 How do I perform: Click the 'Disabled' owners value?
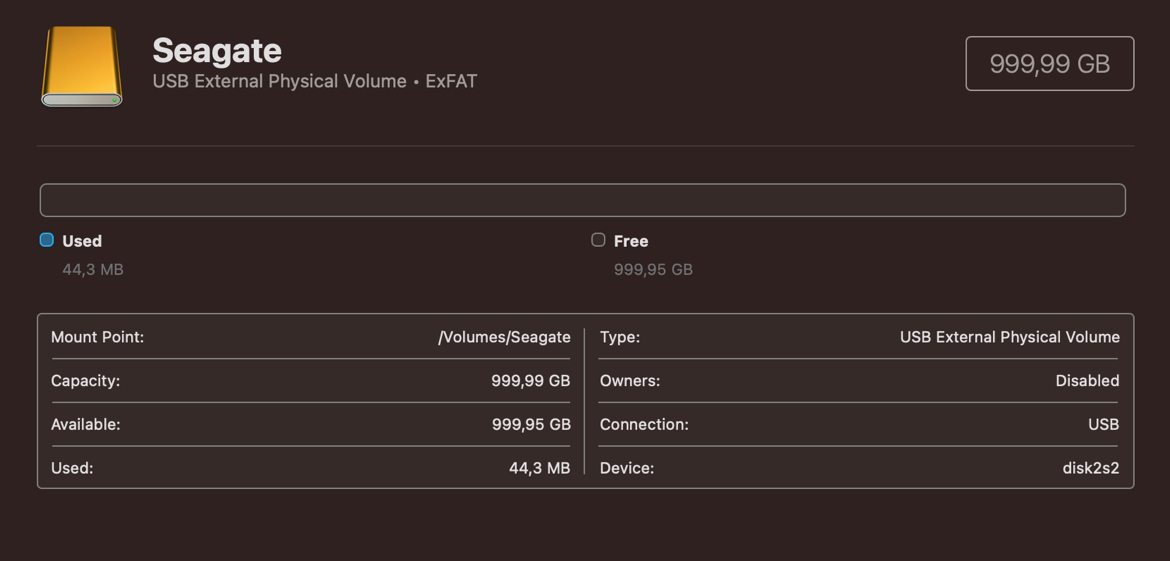[1087, 381]
